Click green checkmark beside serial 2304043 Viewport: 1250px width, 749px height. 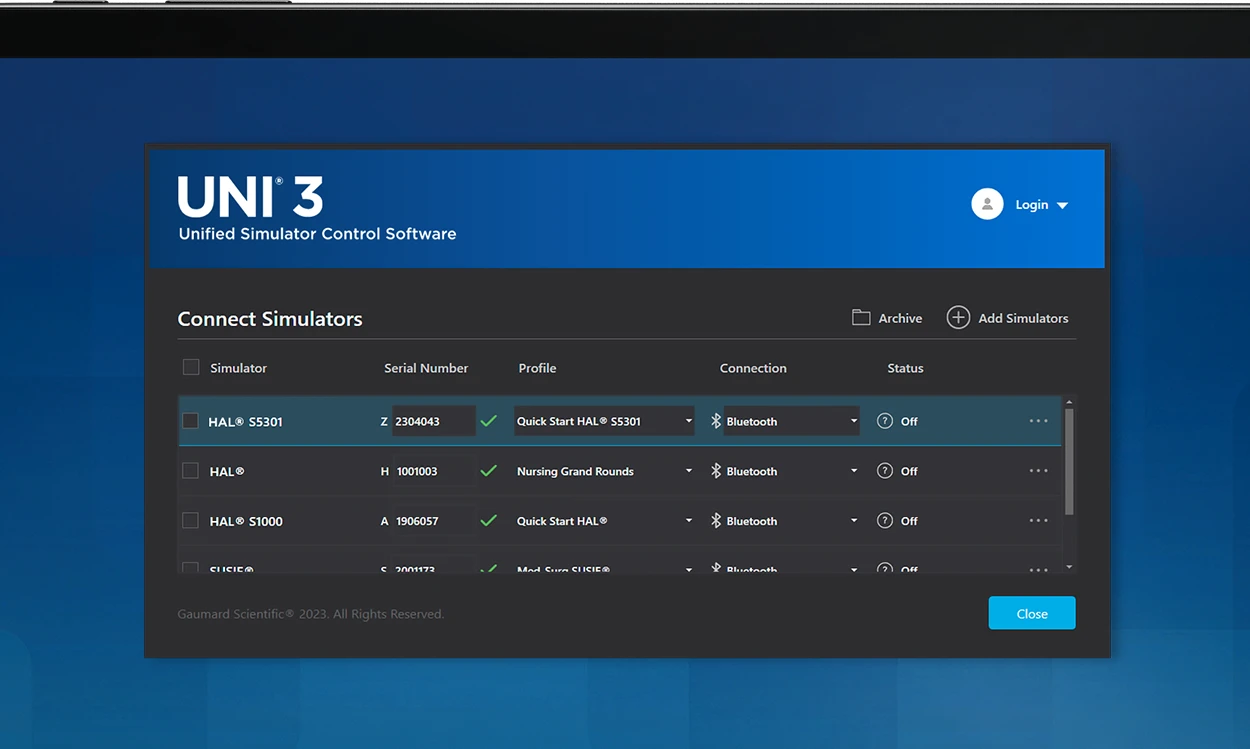(x=488, y=421)
